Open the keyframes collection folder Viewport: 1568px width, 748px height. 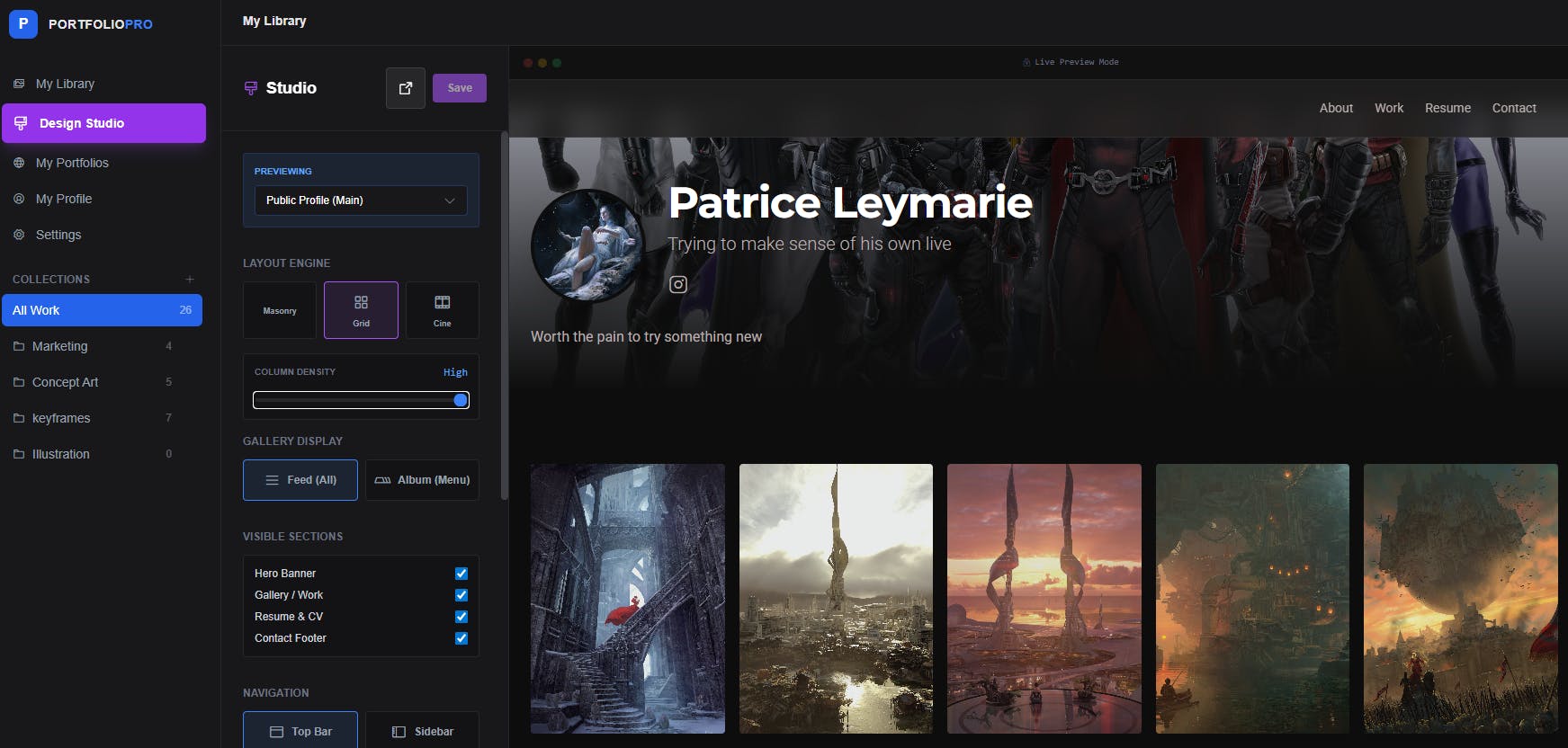tap(61, 418)
